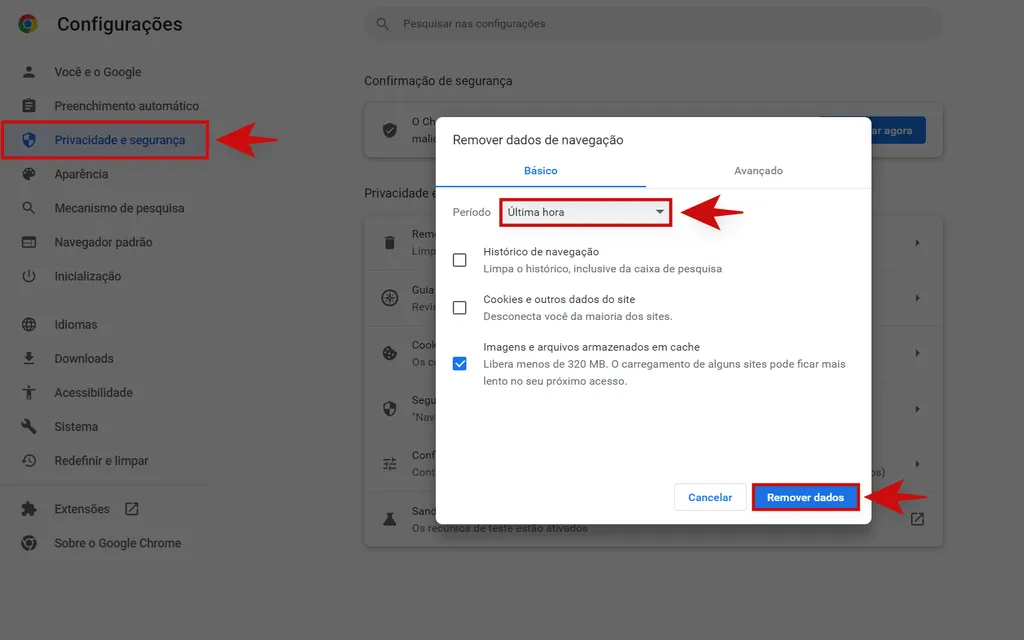Click the accessibility figure icon
1024x640 pixels.
click(29, 392)
